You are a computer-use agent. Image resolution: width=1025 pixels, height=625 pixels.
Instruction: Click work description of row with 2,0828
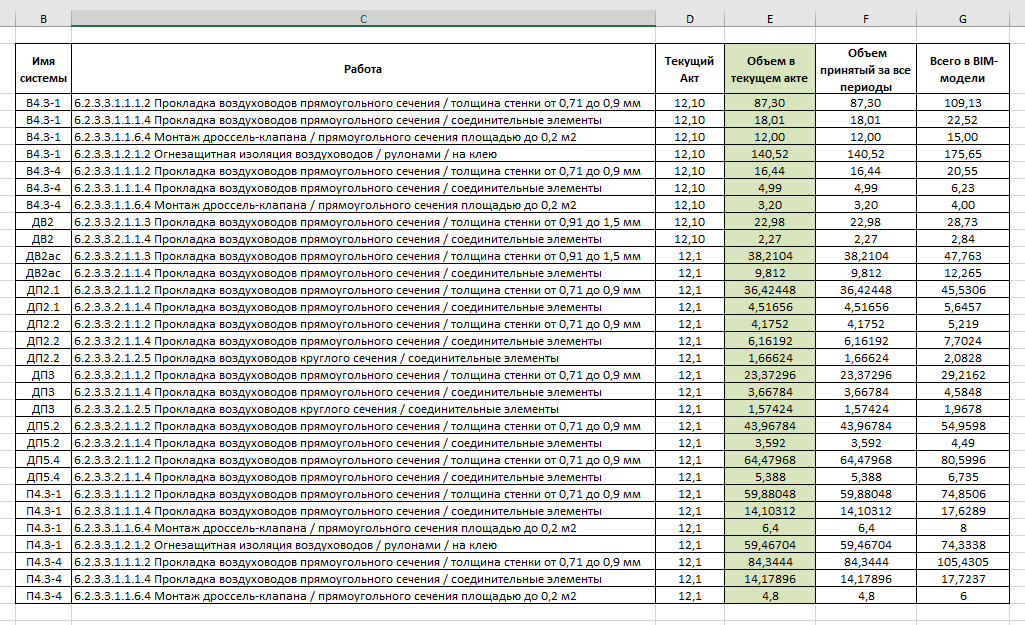click(363, 358)
